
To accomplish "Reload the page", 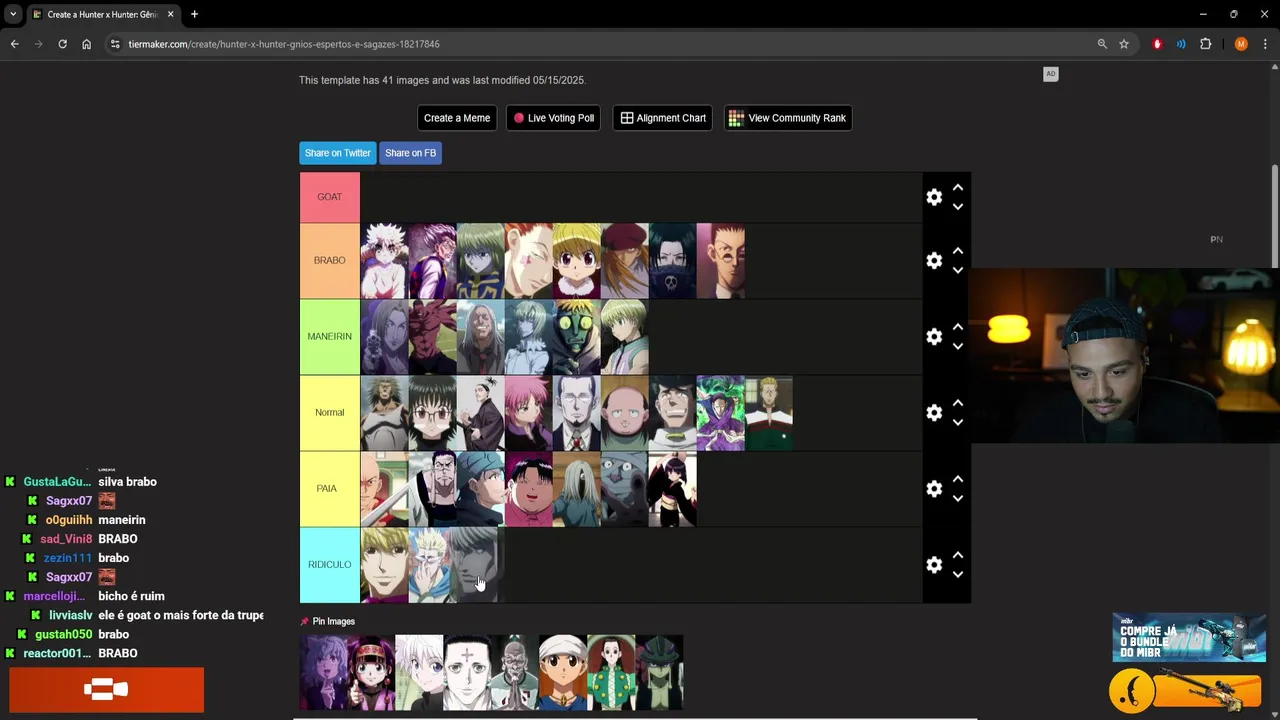I will [62, 44].
